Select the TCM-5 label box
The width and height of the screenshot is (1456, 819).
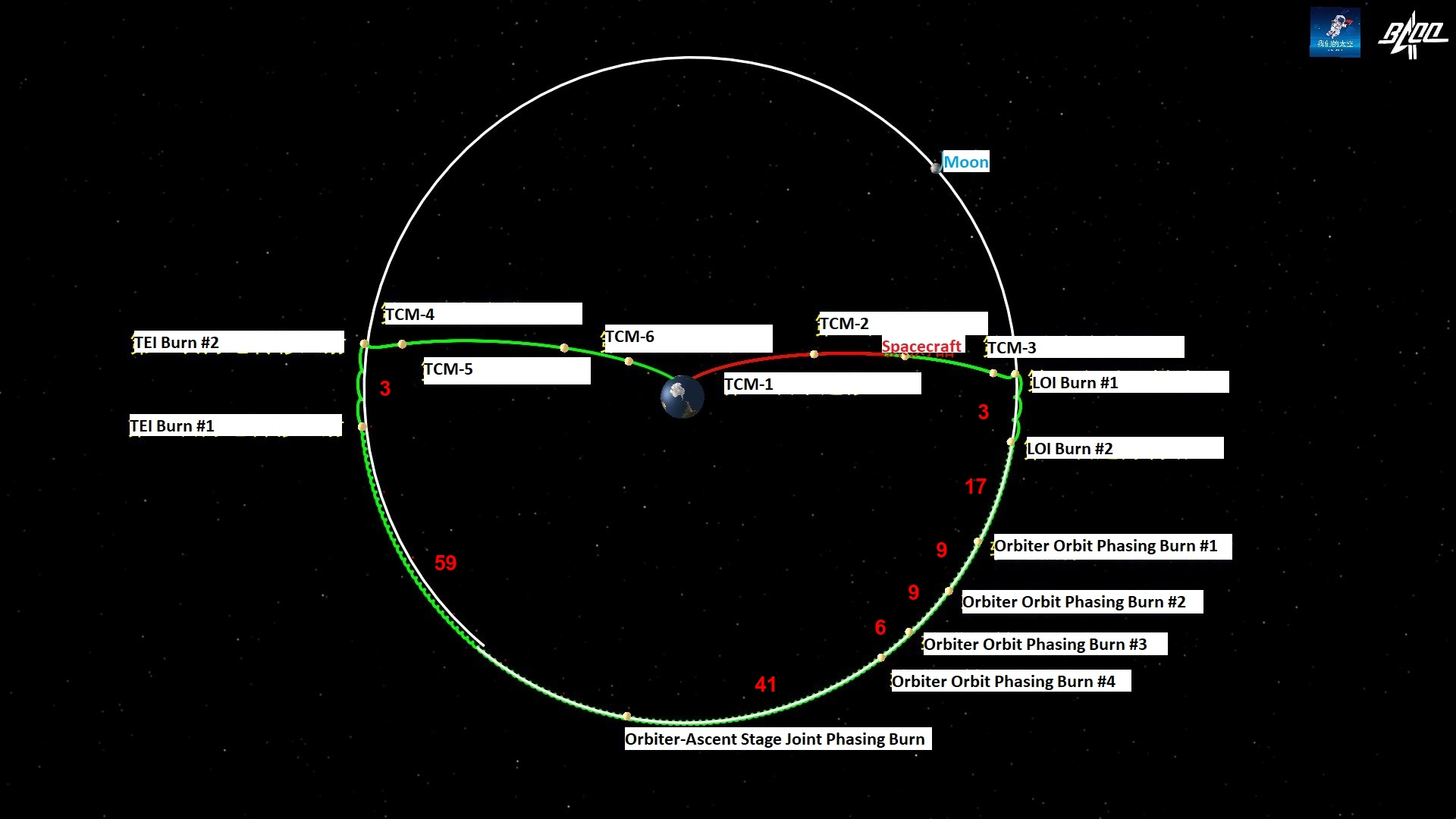507,370
